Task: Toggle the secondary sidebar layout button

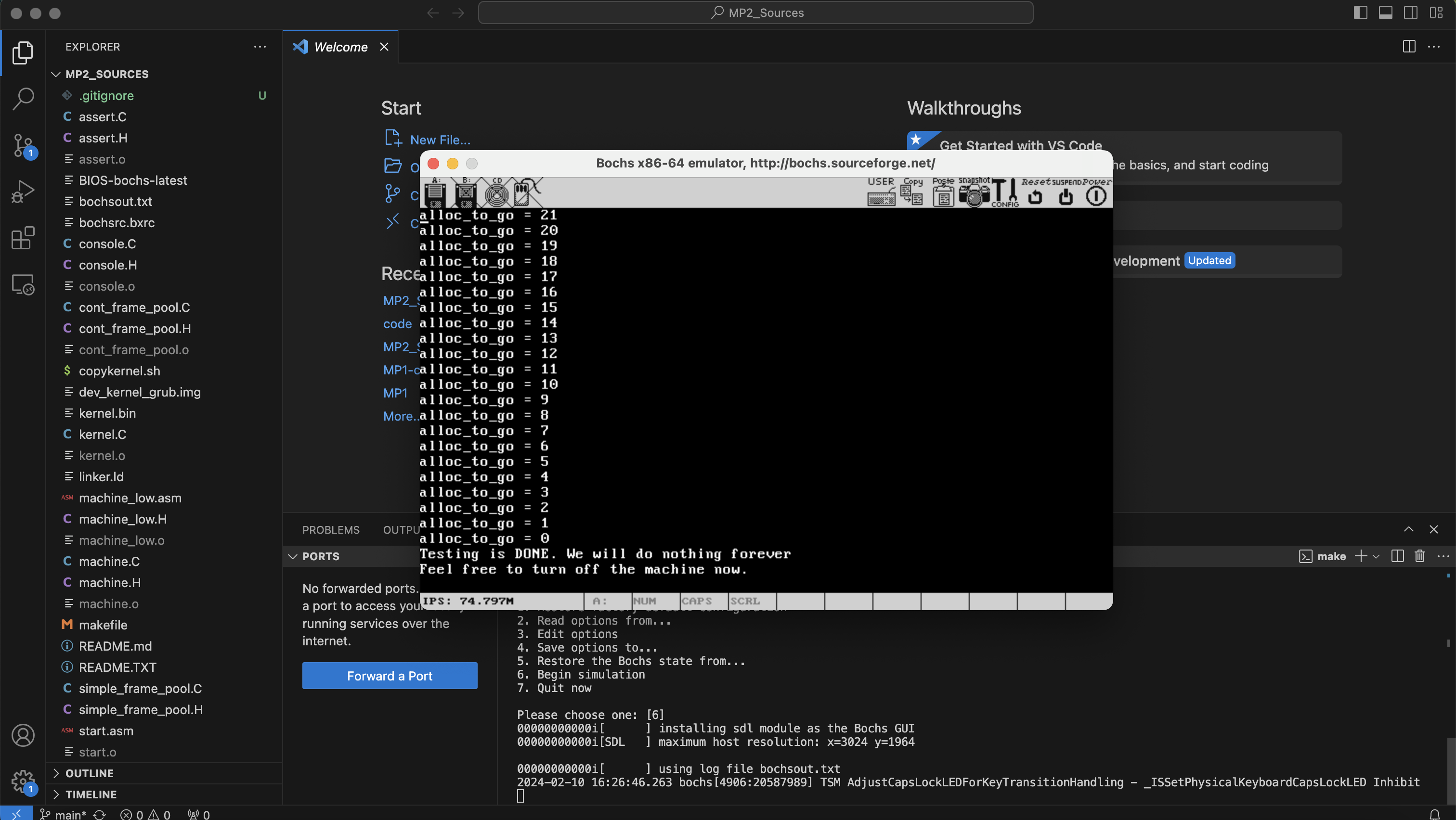Action: click(x=1410, y=13)
